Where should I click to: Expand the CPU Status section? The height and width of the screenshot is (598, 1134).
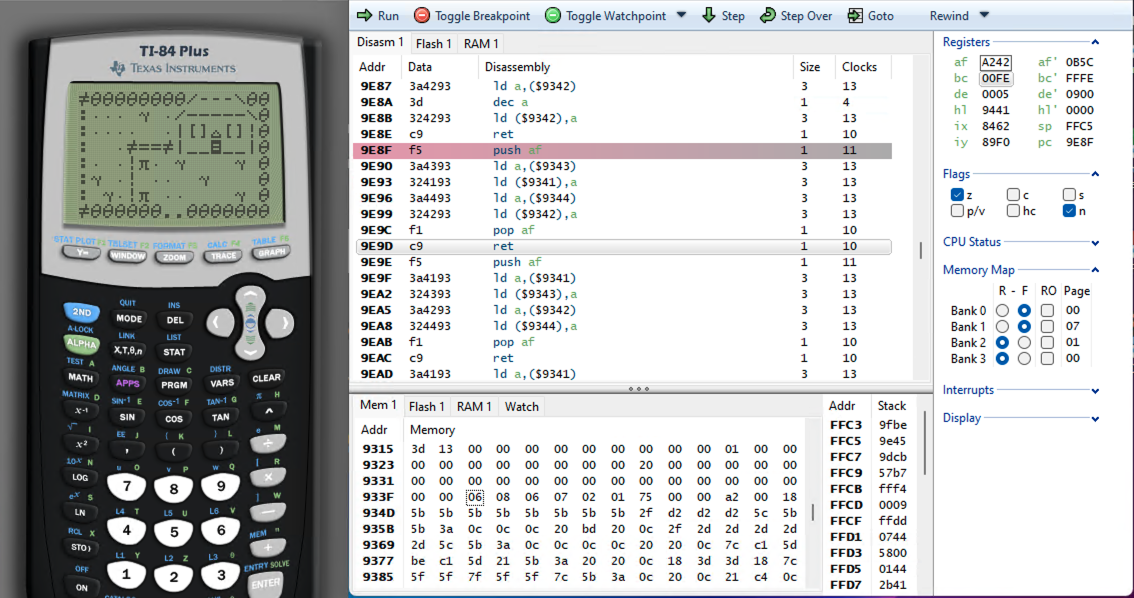[x=1096, y=243]
